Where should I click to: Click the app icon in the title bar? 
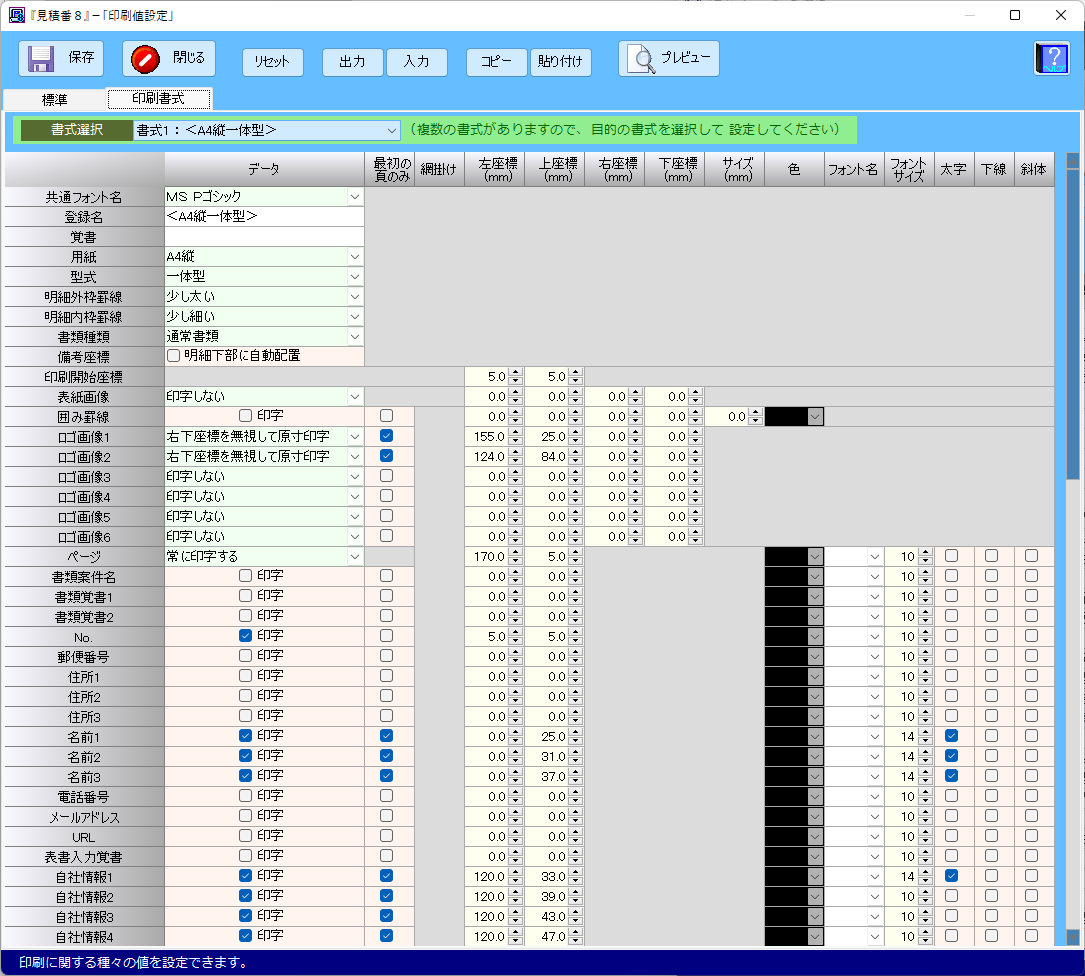tap(17, 15)
